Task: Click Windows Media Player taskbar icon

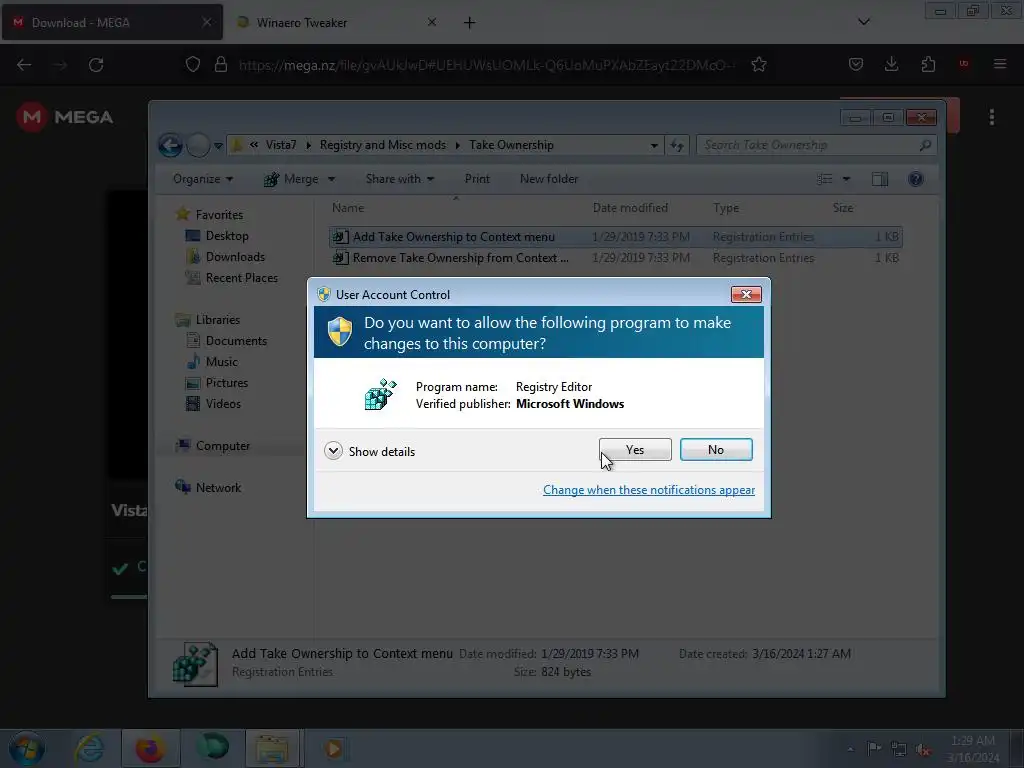Action: pos(334,748)
